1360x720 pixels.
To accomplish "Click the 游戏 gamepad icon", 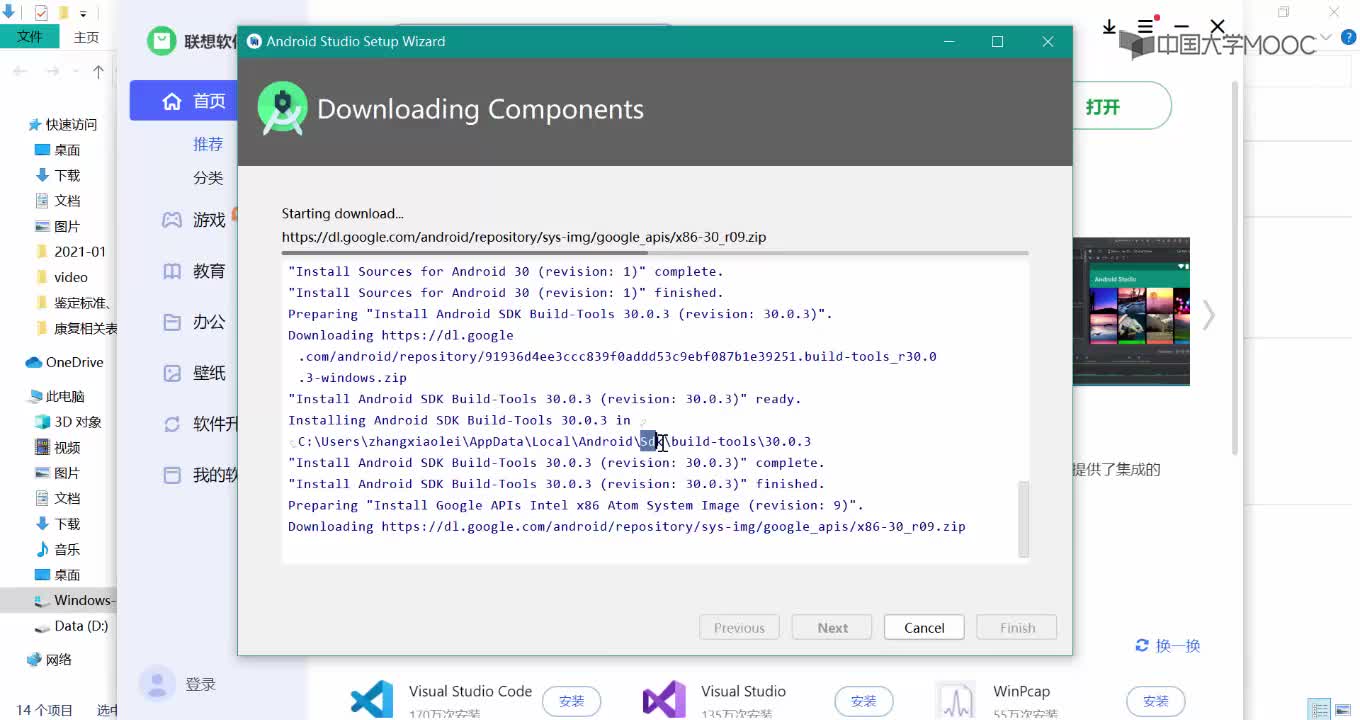I will (172, 220).
